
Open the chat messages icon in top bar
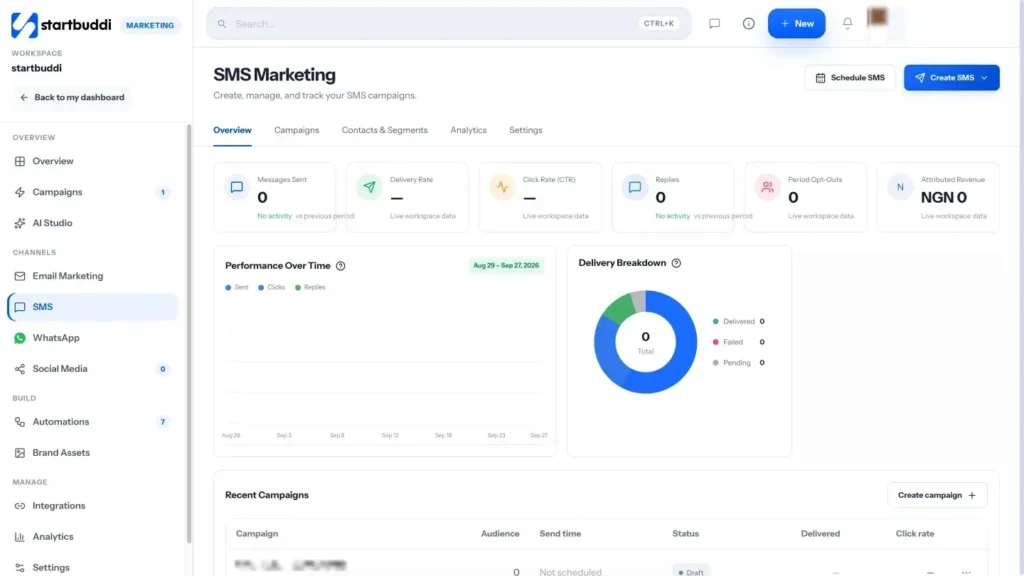714,24
